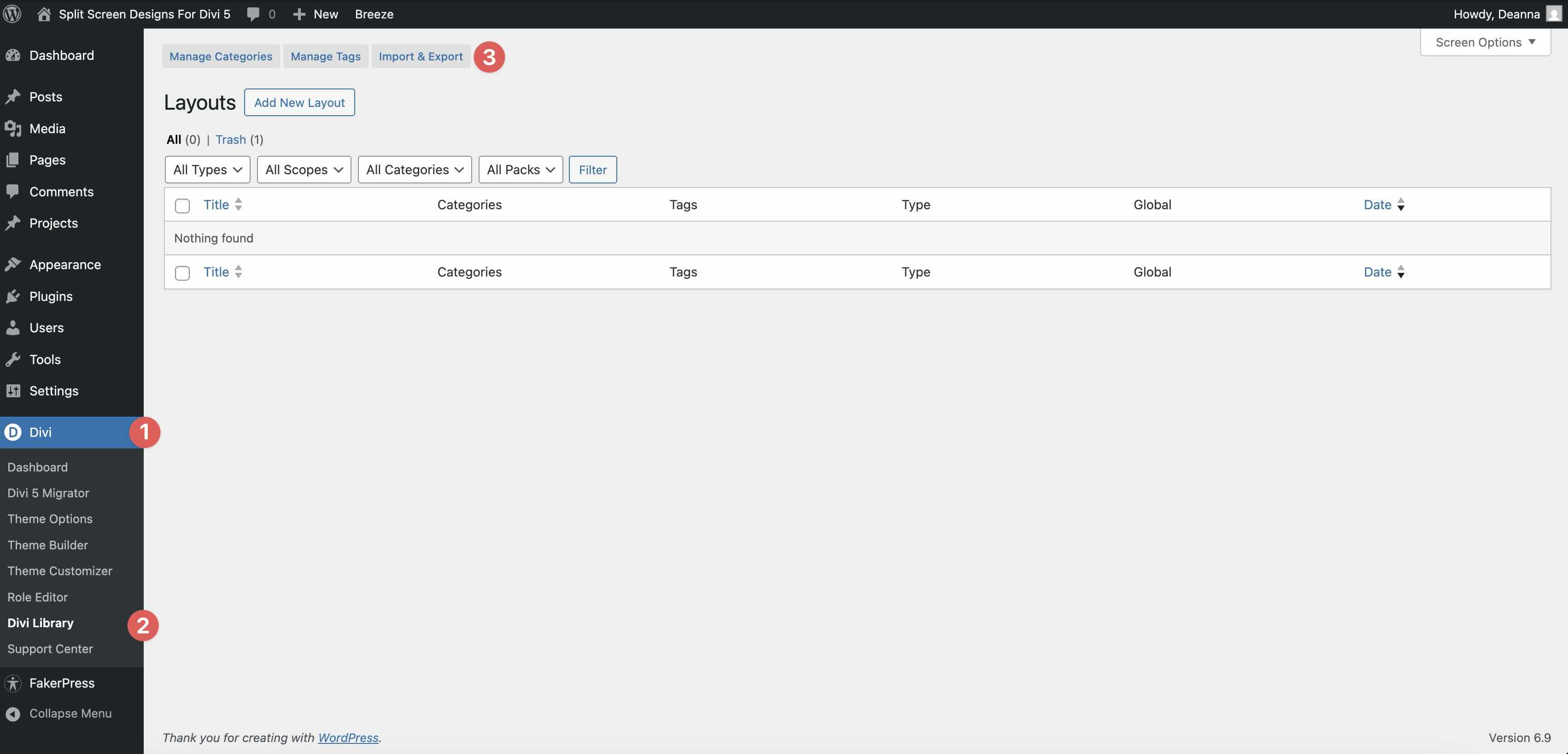
Task: Open the FakerPress icon in sidebar
Action: click(x=13, y=683)
